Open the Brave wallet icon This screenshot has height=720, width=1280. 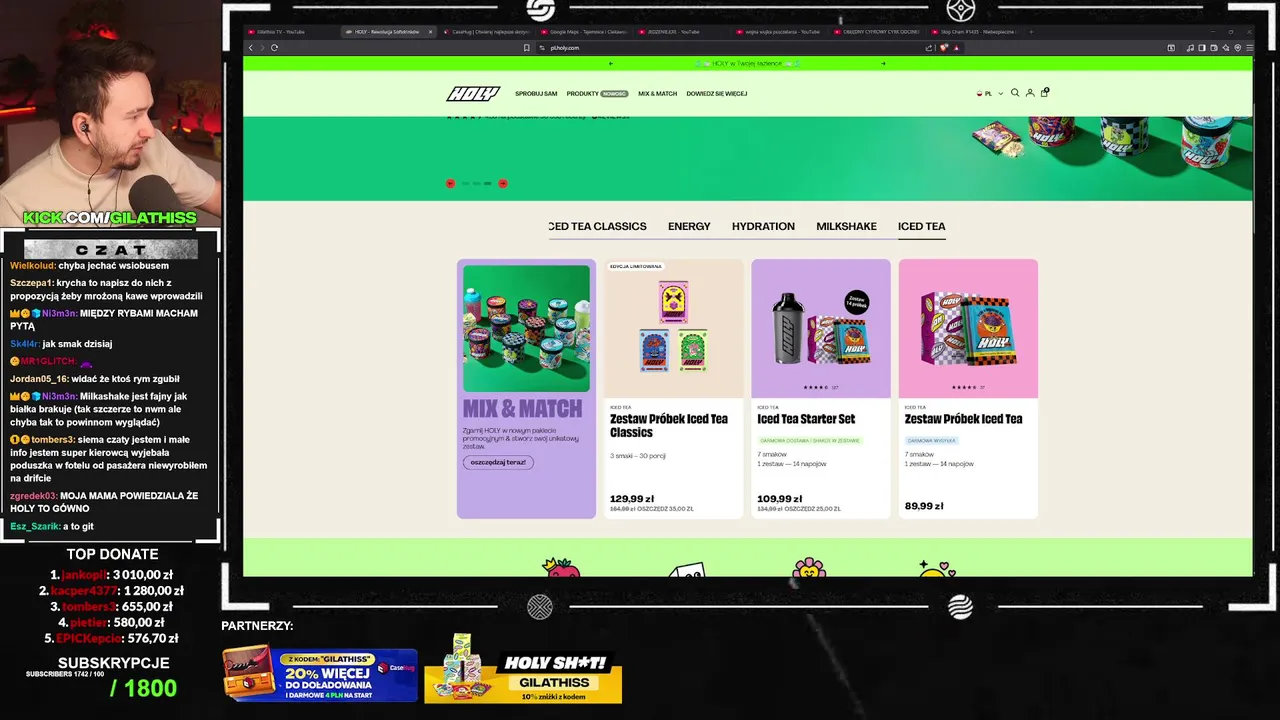coord(1214,48)
